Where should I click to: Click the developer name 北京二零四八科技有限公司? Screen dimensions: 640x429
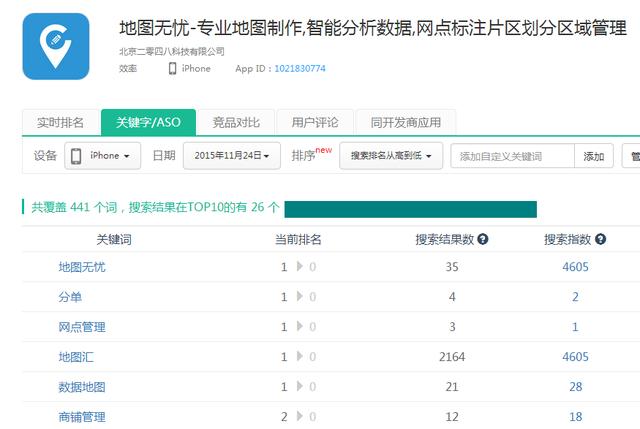point(172,51)
